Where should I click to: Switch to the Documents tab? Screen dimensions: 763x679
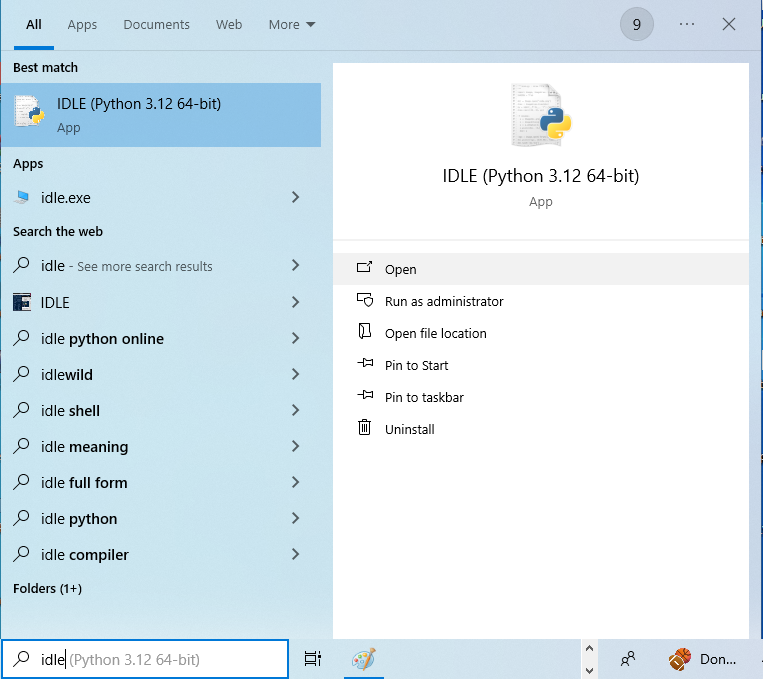(x=156, y=24)
